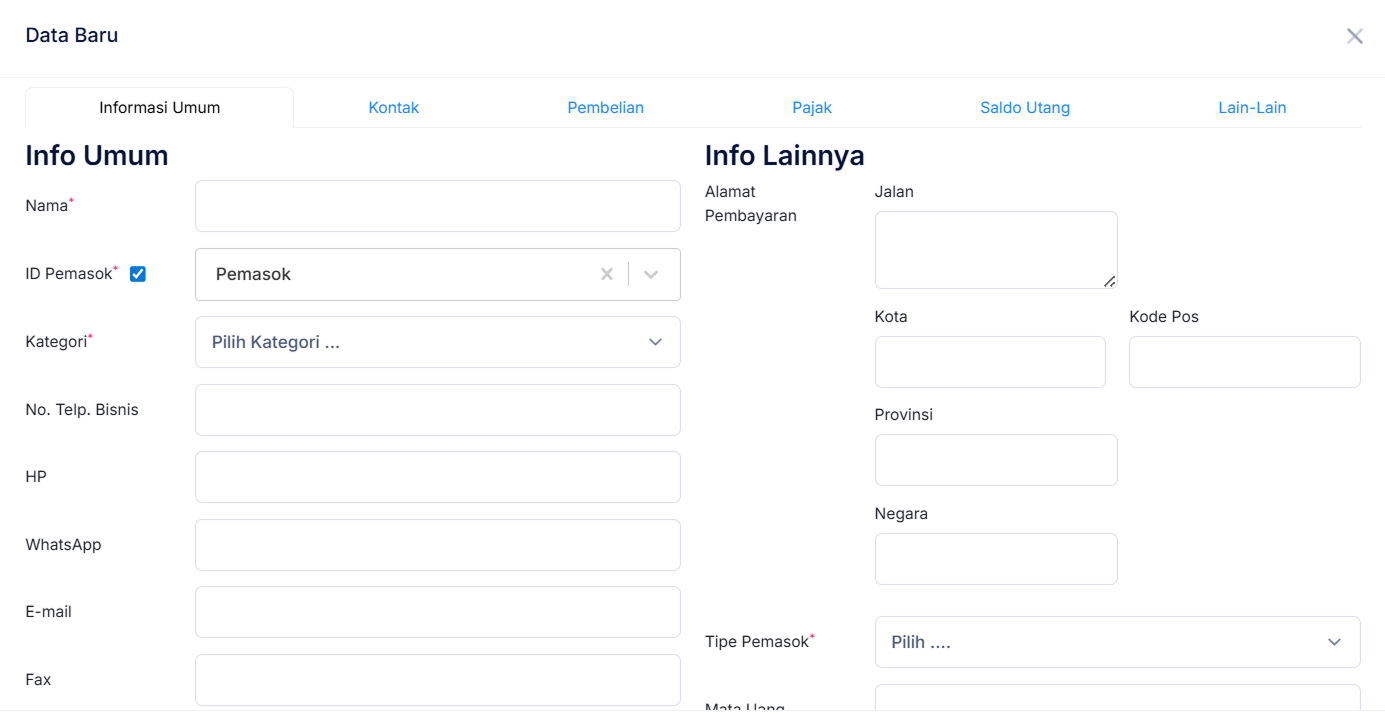Viewport: 1385px width, 715px height.
Task: Expand the ID Pemasok dropdown arrow
Action: coord(651,275)
